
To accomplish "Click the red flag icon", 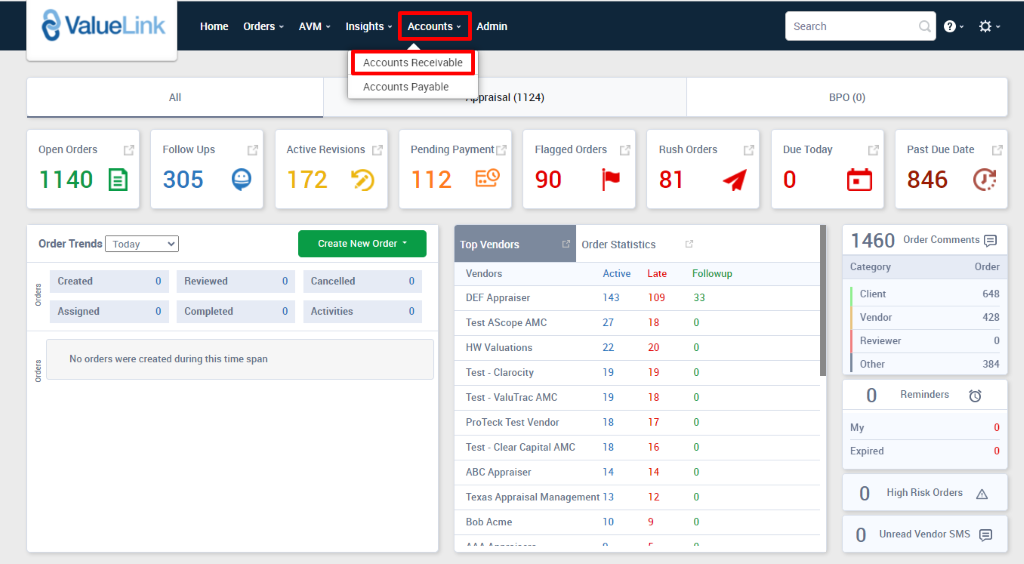I will pos(611,180).
